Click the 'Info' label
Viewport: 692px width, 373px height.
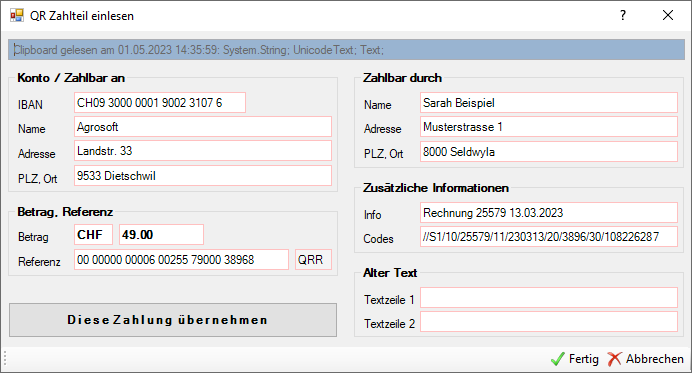(x=372, y=215)
